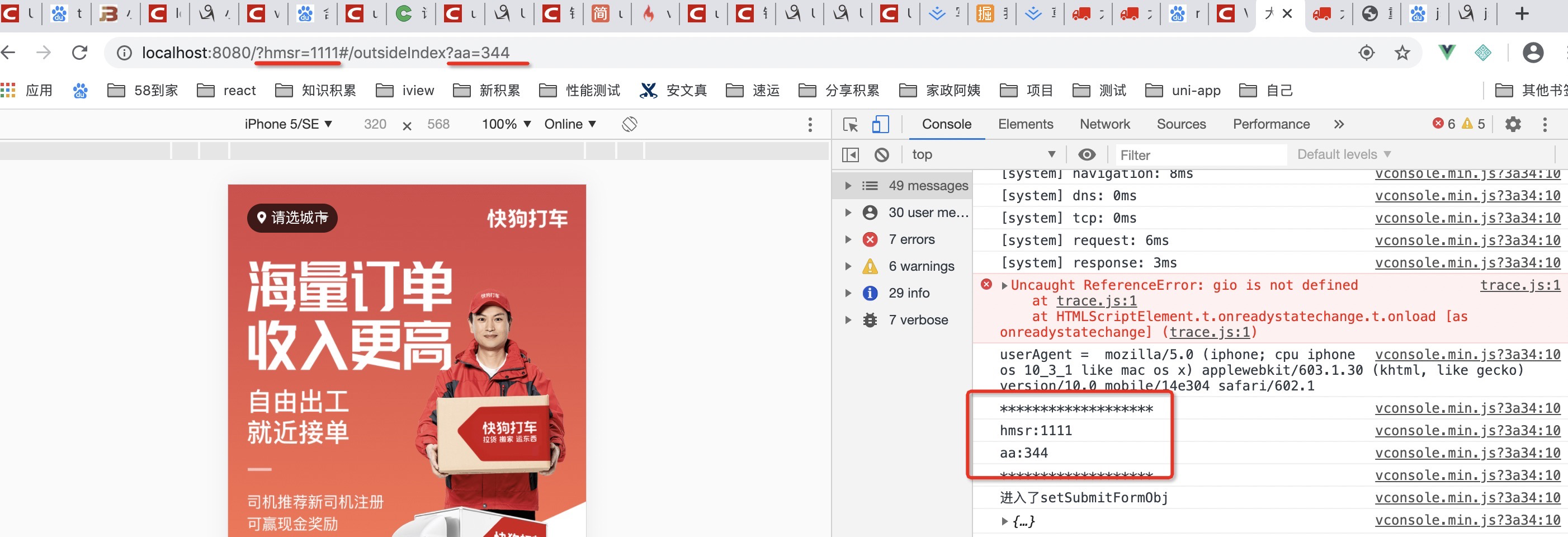
Task: Switch to the Elements tab
Action: pos(1025,124)
